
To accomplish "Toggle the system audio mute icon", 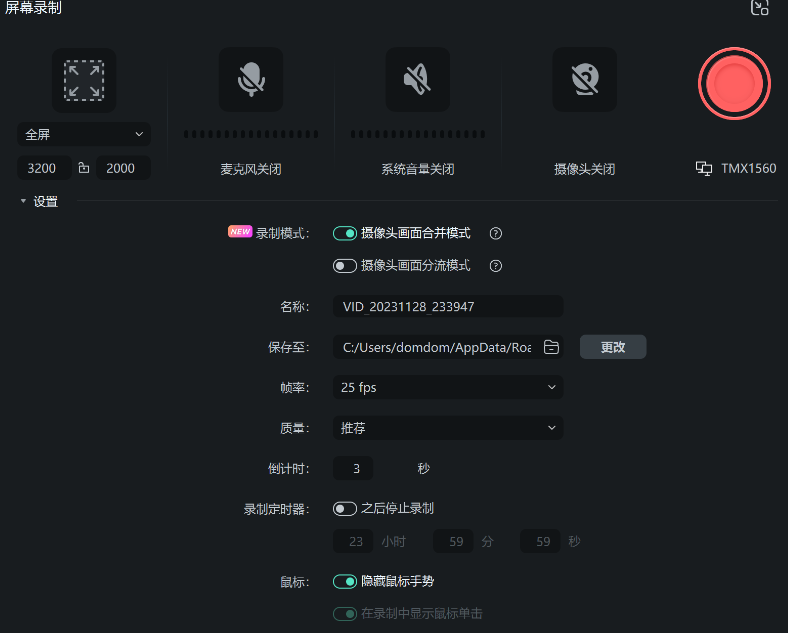I will [418, 79].
